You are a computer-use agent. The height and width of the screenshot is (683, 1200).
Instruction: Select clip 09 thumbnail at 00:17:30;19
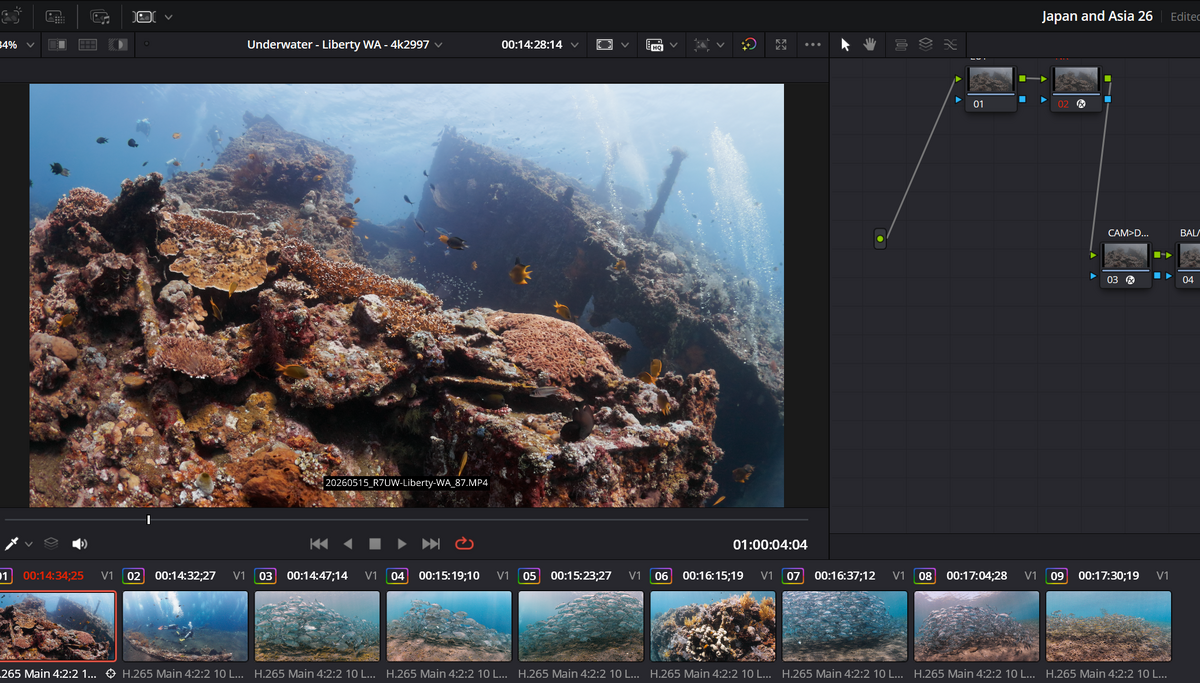coord(1108,626)
